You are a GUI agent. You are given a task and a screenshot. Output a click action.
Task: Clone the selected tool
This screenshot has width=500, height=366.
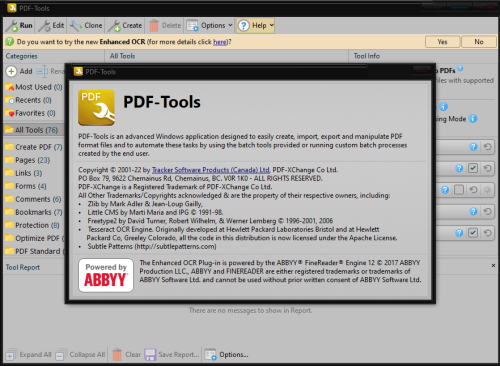tap(86, 26)
